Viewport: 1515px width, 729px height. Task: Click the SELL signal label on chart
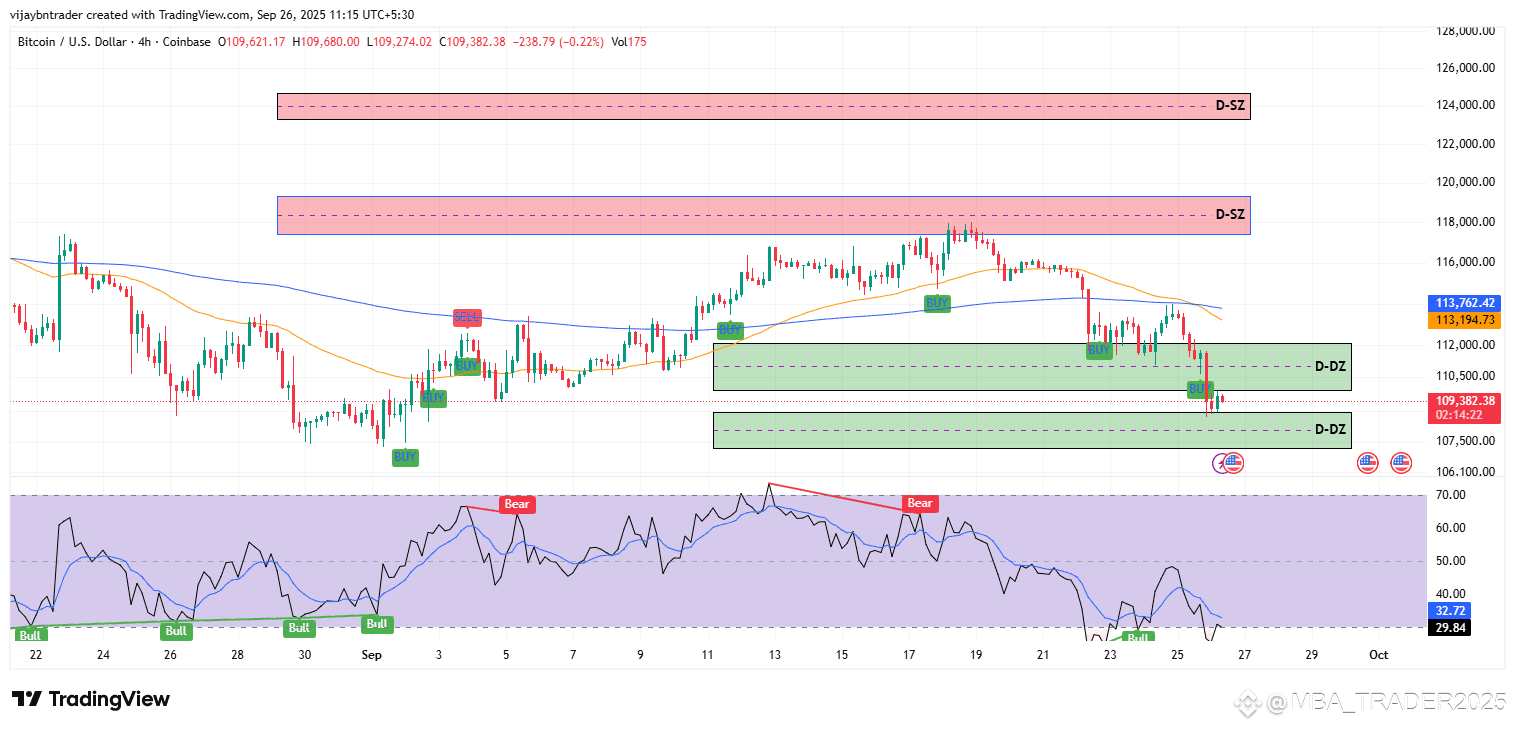[467, 317]
